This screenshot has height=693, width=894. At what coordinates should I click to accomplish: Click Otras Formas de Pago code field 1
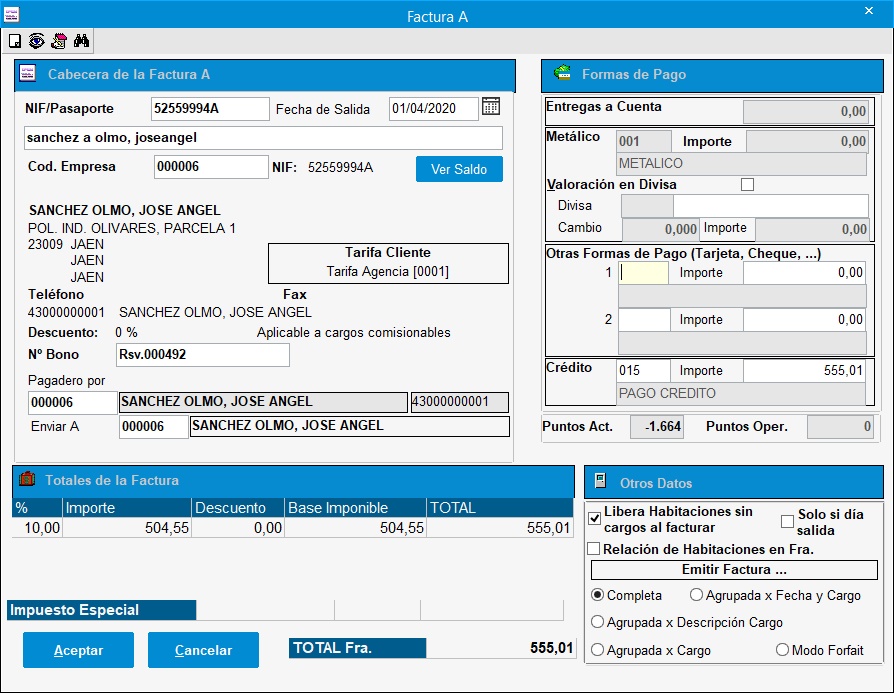point(644,273)
